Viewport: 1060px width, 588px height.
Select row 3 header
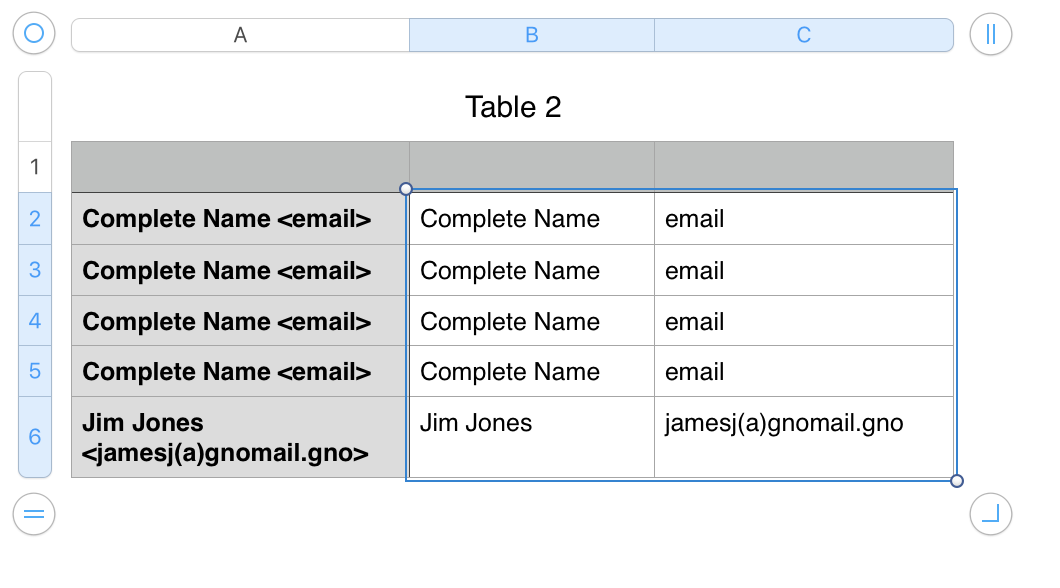(35, 269)
